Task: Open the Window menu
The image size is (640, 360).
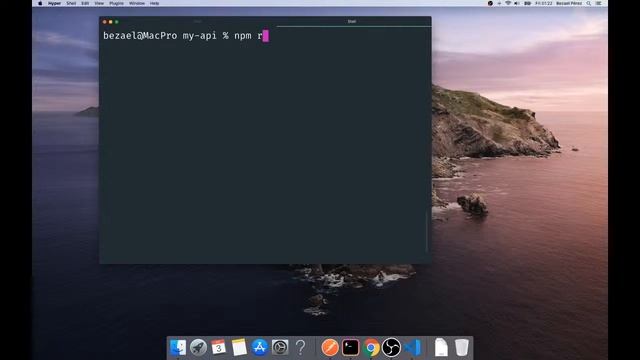Action: [137, 3]
